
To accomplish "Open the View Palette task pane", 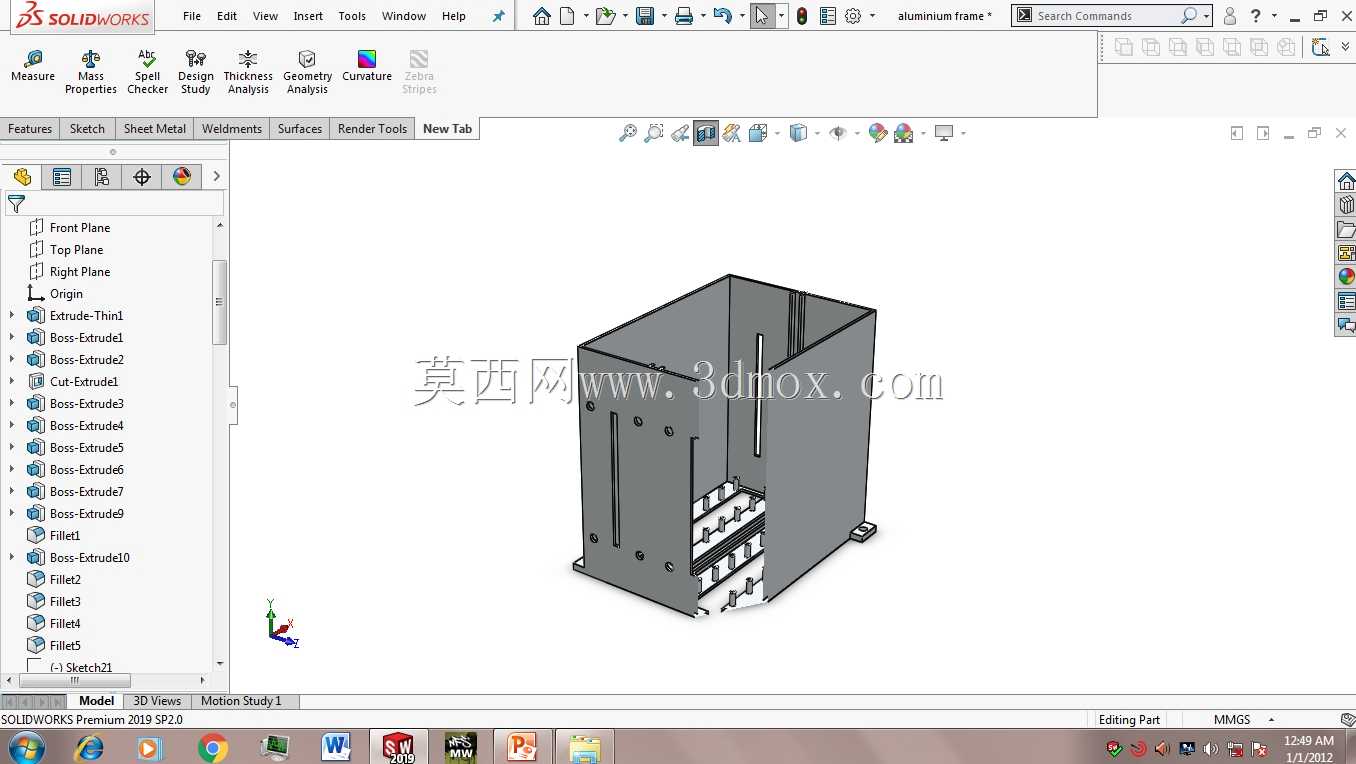I will pyautogui.click(x=1346, y=253).
